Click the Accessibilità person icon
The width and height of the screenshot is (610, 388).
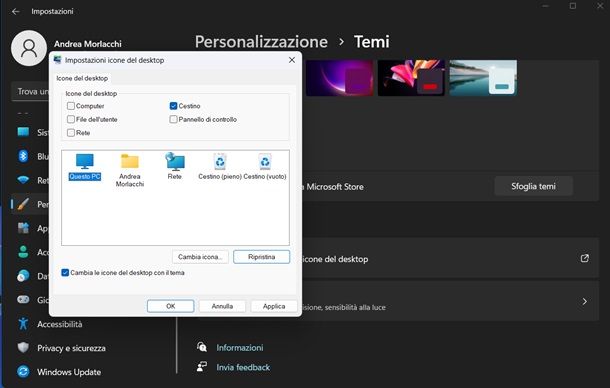[23, 323]
